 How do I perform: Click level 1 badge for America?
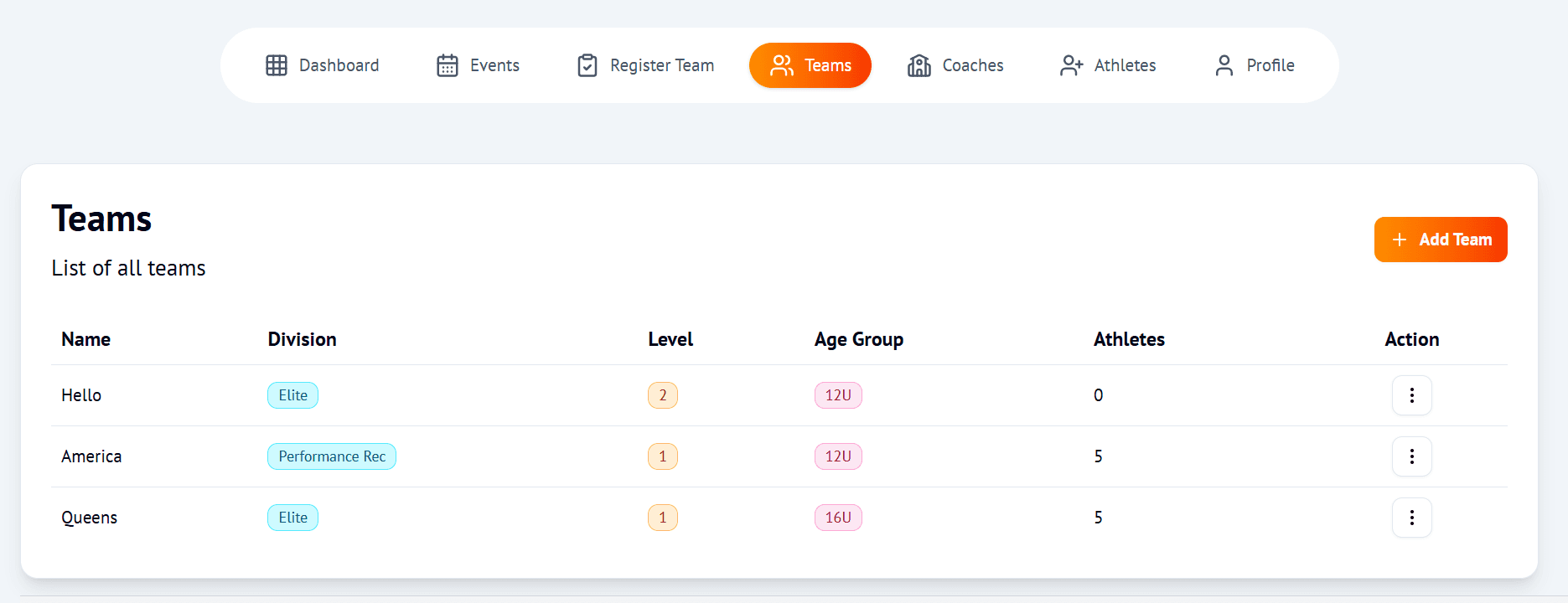[x=663, y=456]
